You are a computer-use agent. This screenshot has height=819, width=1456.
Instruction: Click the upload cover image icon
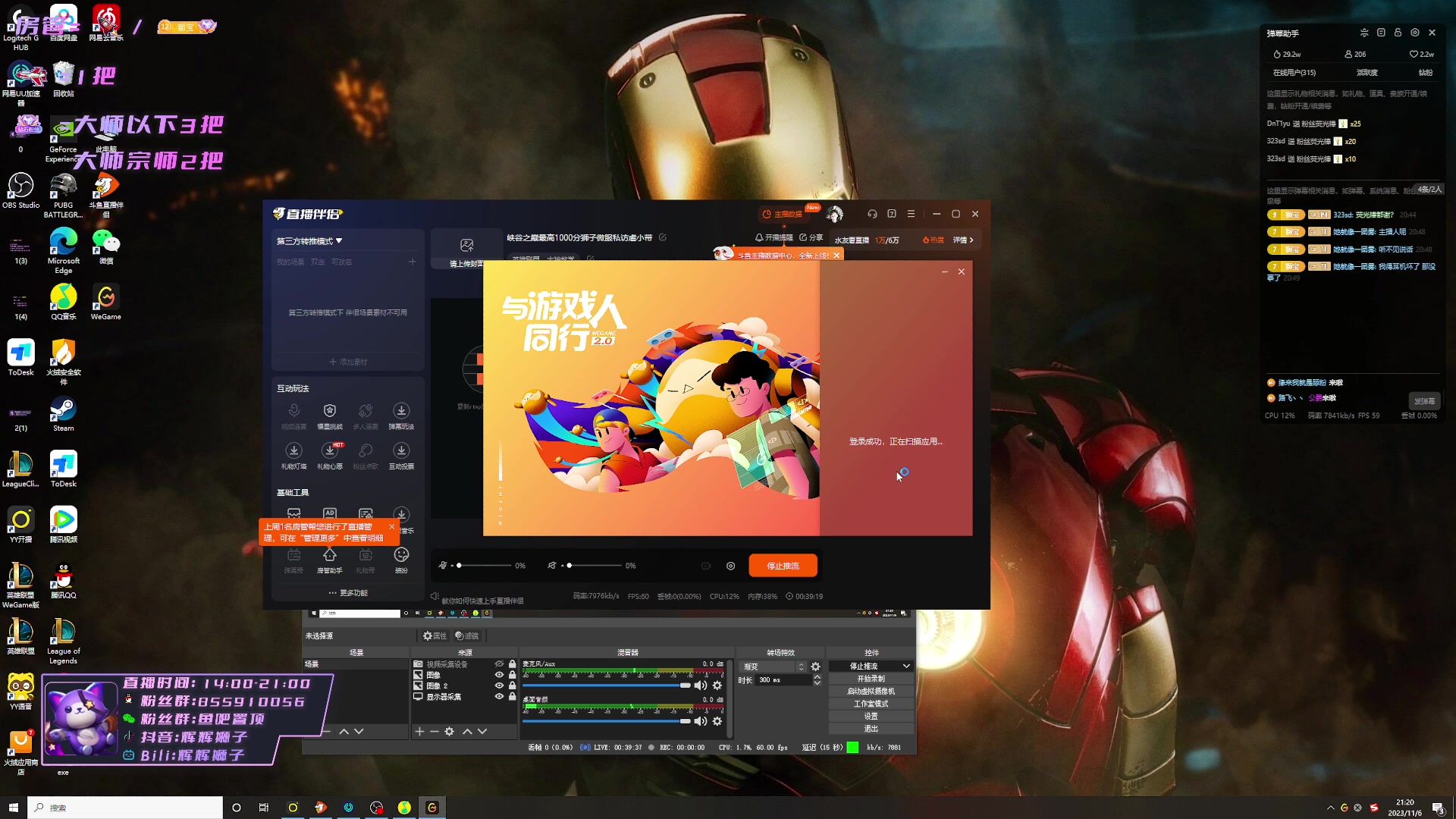tap(466, 245)
